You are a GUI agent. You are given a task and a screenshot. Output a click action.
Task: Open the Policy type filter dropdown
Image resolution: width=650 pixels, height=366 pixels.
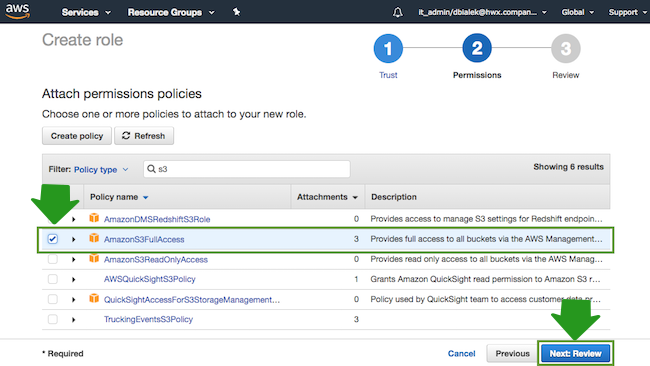[101, 170]
